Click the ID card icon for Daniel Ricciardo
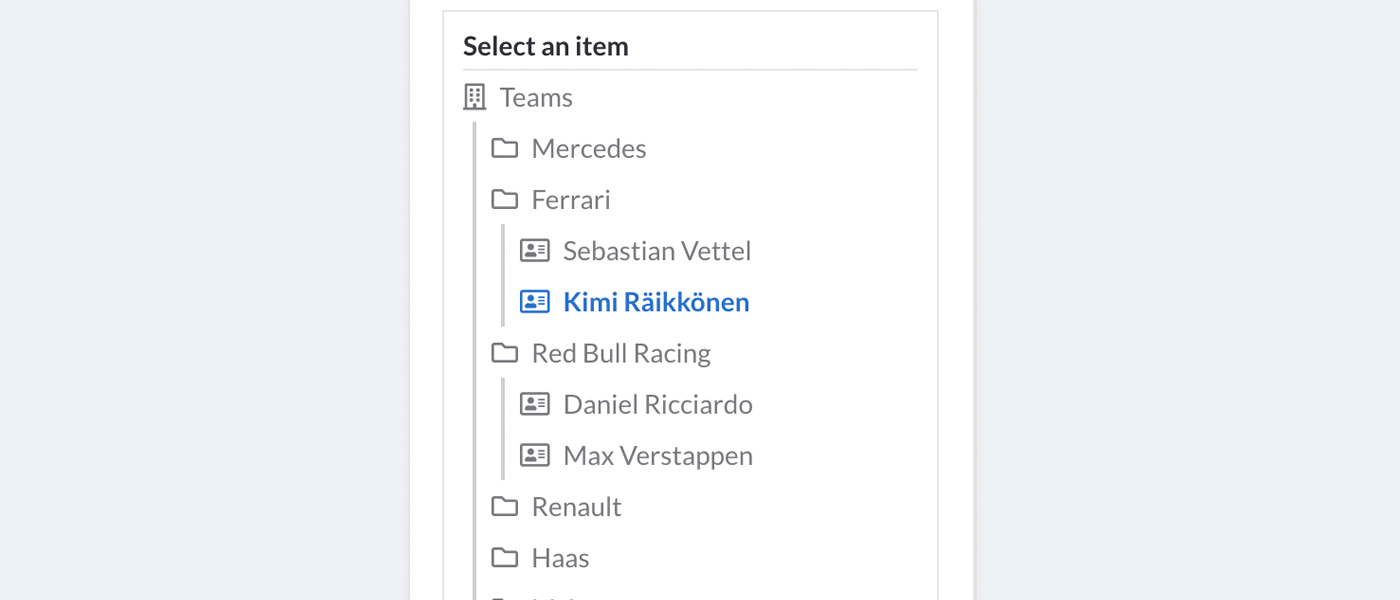This screenshot has height=600, width=1400. pos(535,404)
